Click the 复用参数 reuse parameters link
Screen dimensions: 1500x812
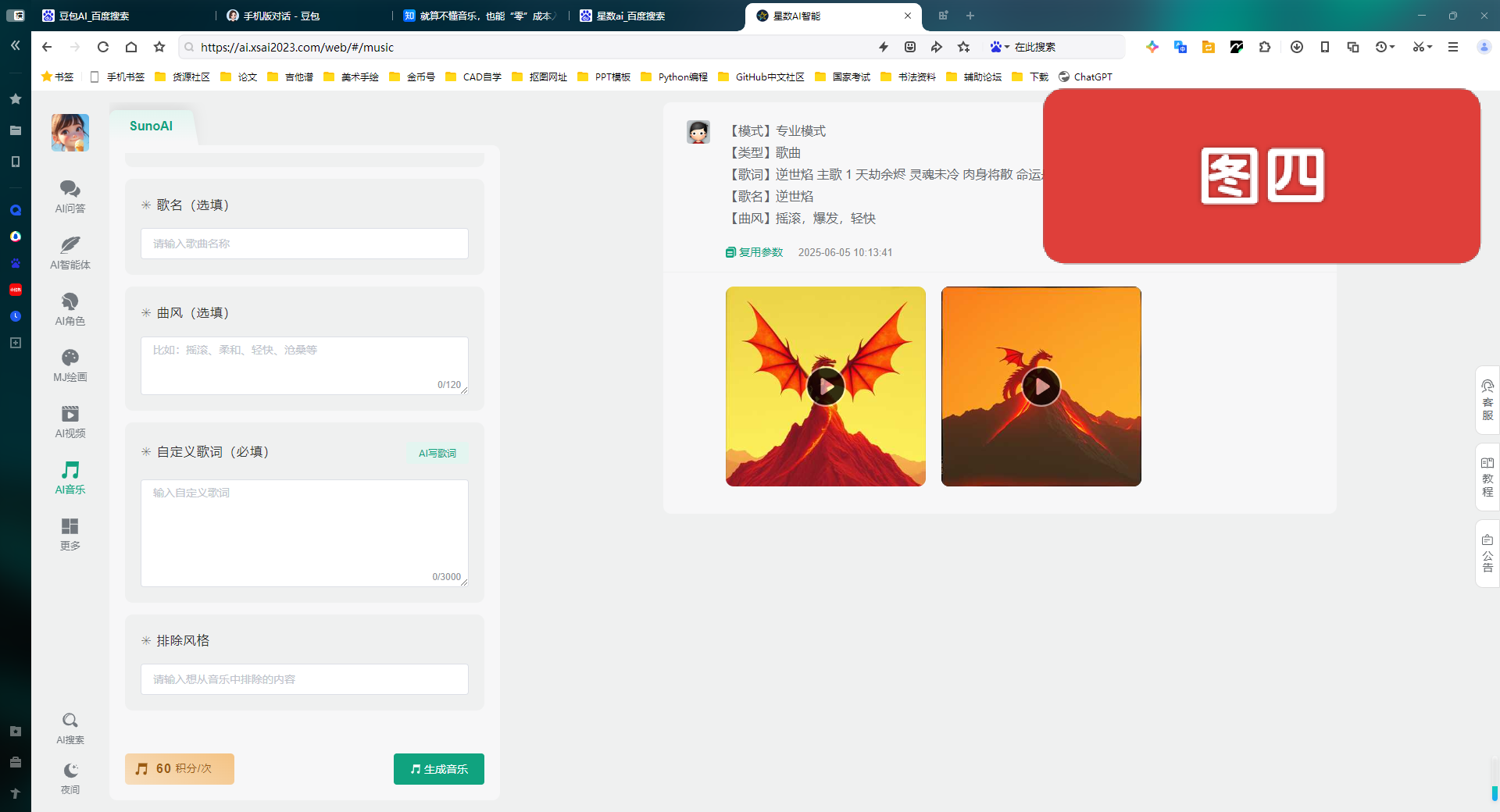[755, 252]
